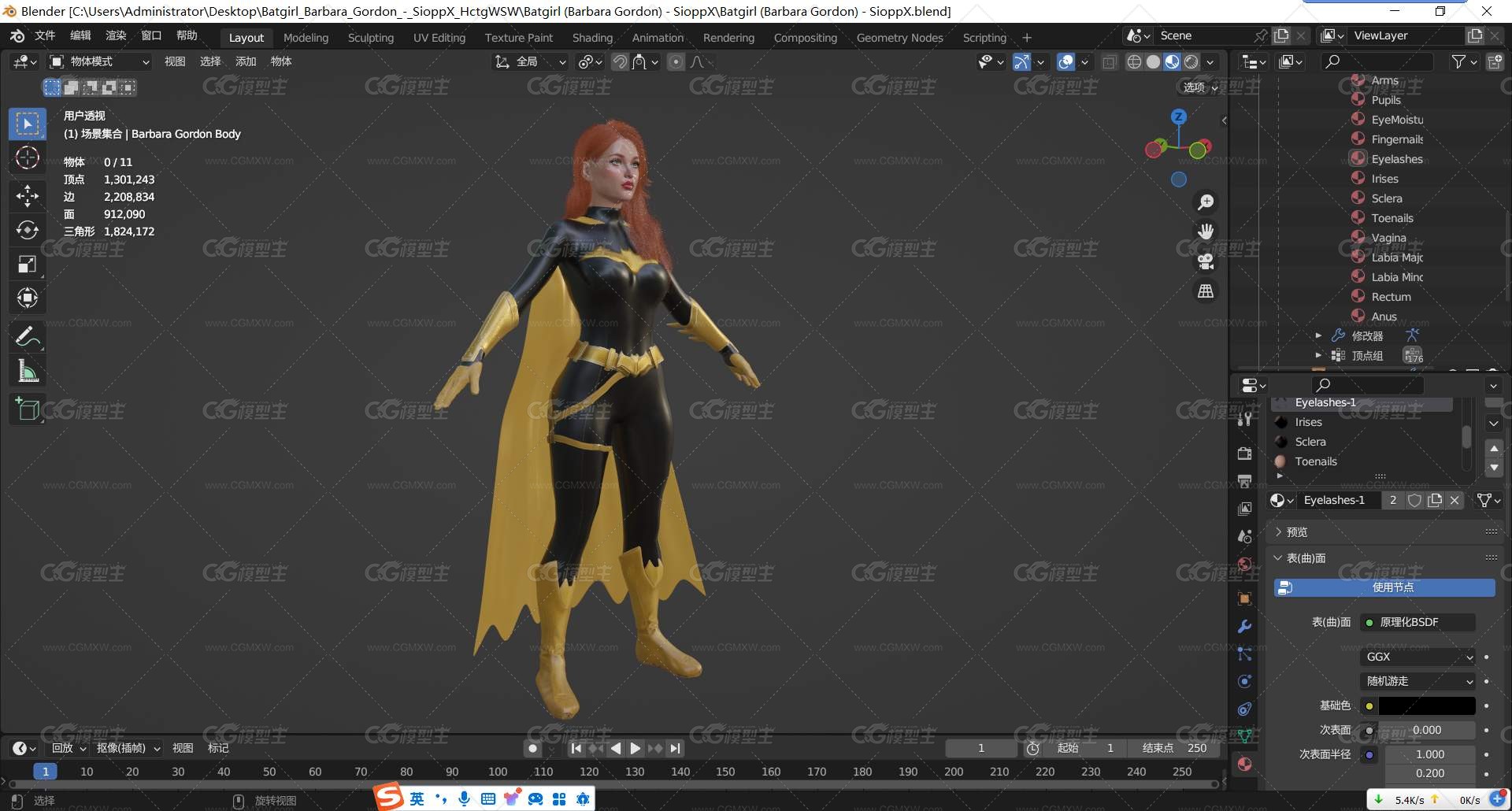The image size is (1512, 811).
Task: Jump to timeline start frame button
Action: pyautogui.click(x=576, y=748)
